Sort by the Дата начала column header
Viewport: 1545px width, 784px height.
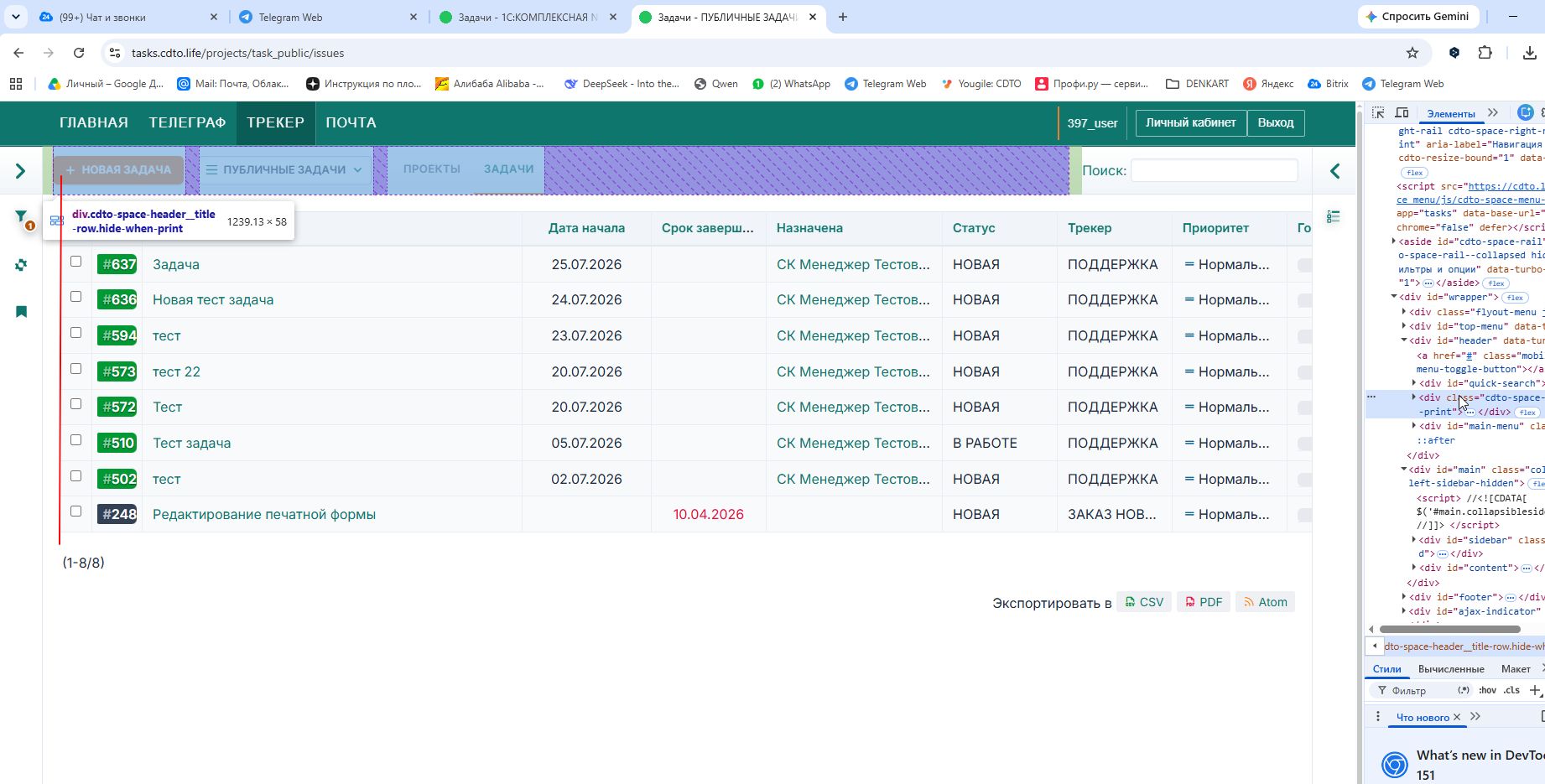point(586,228)
